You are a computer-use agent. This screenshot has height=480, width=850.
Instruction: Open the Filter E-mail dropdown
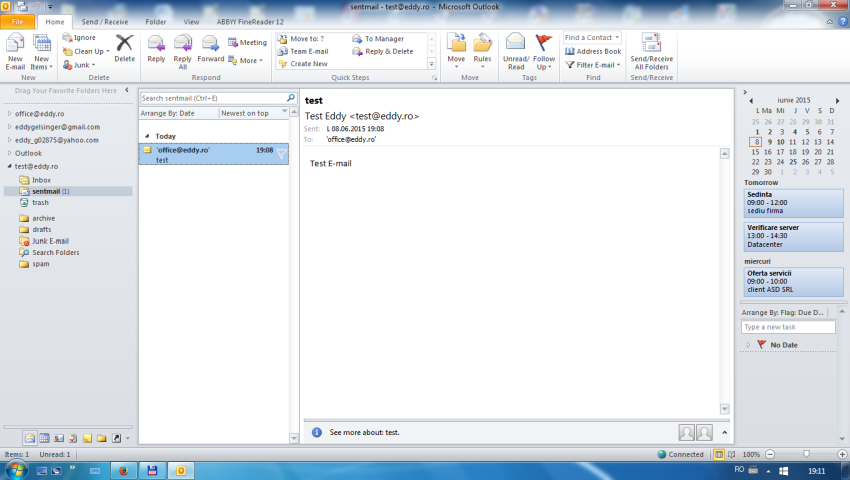(x=593, y=65)
